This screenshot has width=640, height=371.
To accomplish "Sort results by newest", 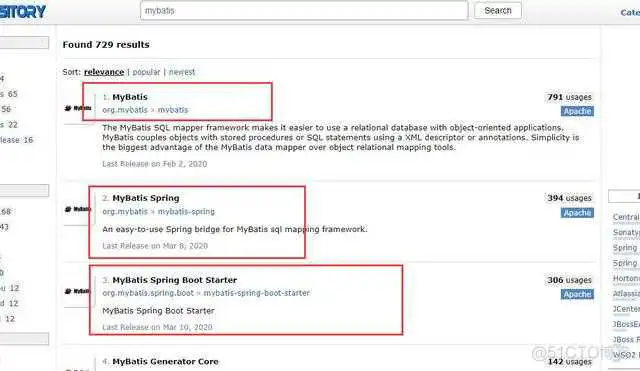I will (x=182, y=72).
